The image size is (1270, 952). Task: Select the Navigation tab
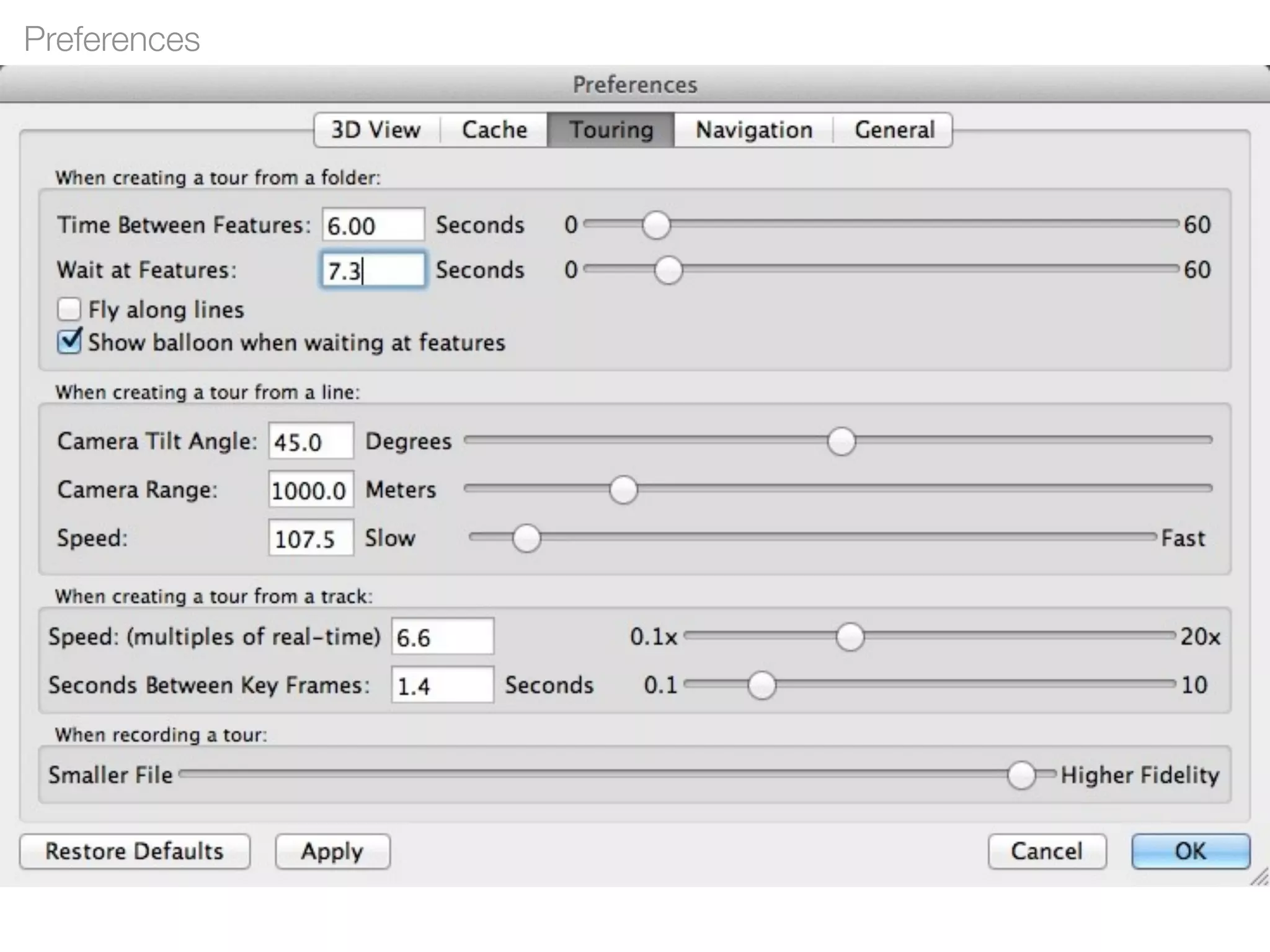pos(753,130)
